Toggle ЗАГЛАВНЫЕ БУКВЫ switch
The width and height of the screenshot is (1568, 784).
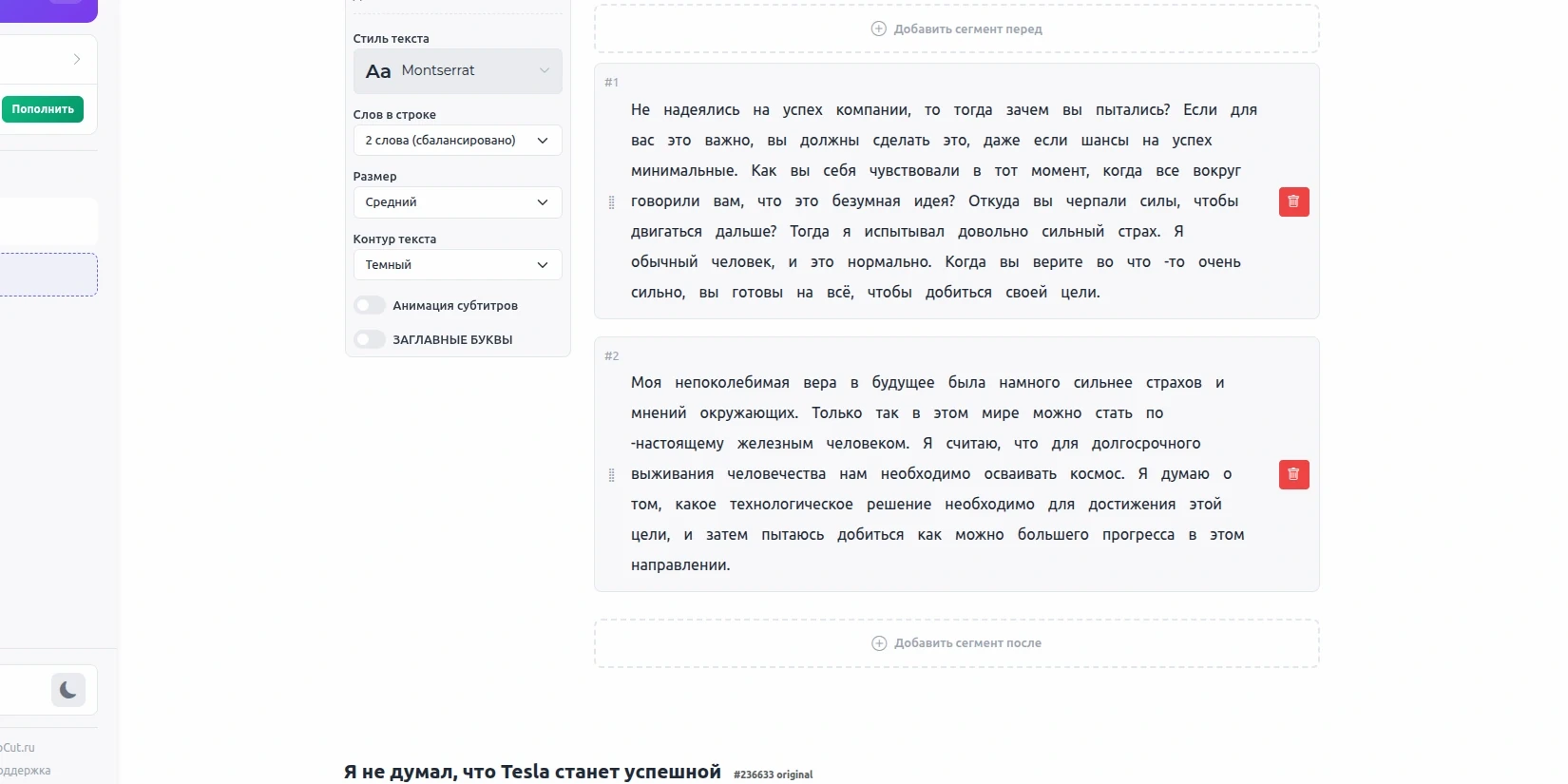click(x=370, y=339)
